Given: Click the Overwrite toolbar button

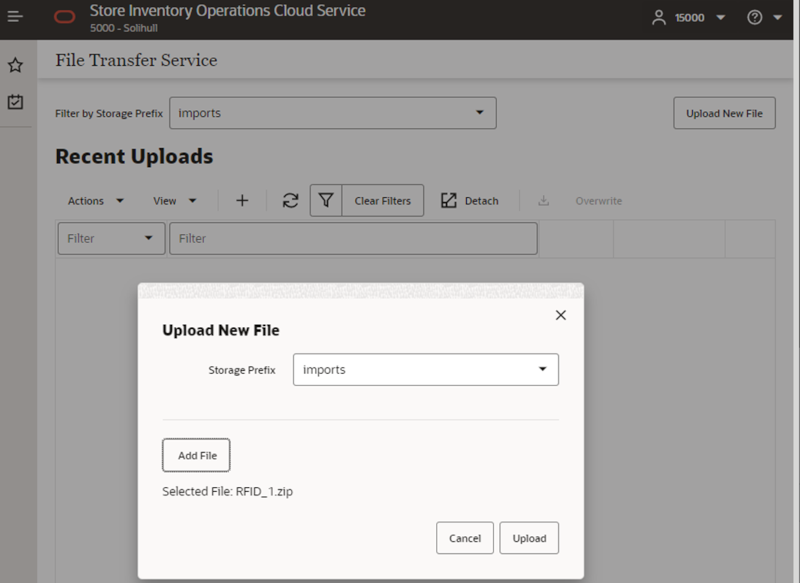Looking at the screenshot, I should pos(598,201).
